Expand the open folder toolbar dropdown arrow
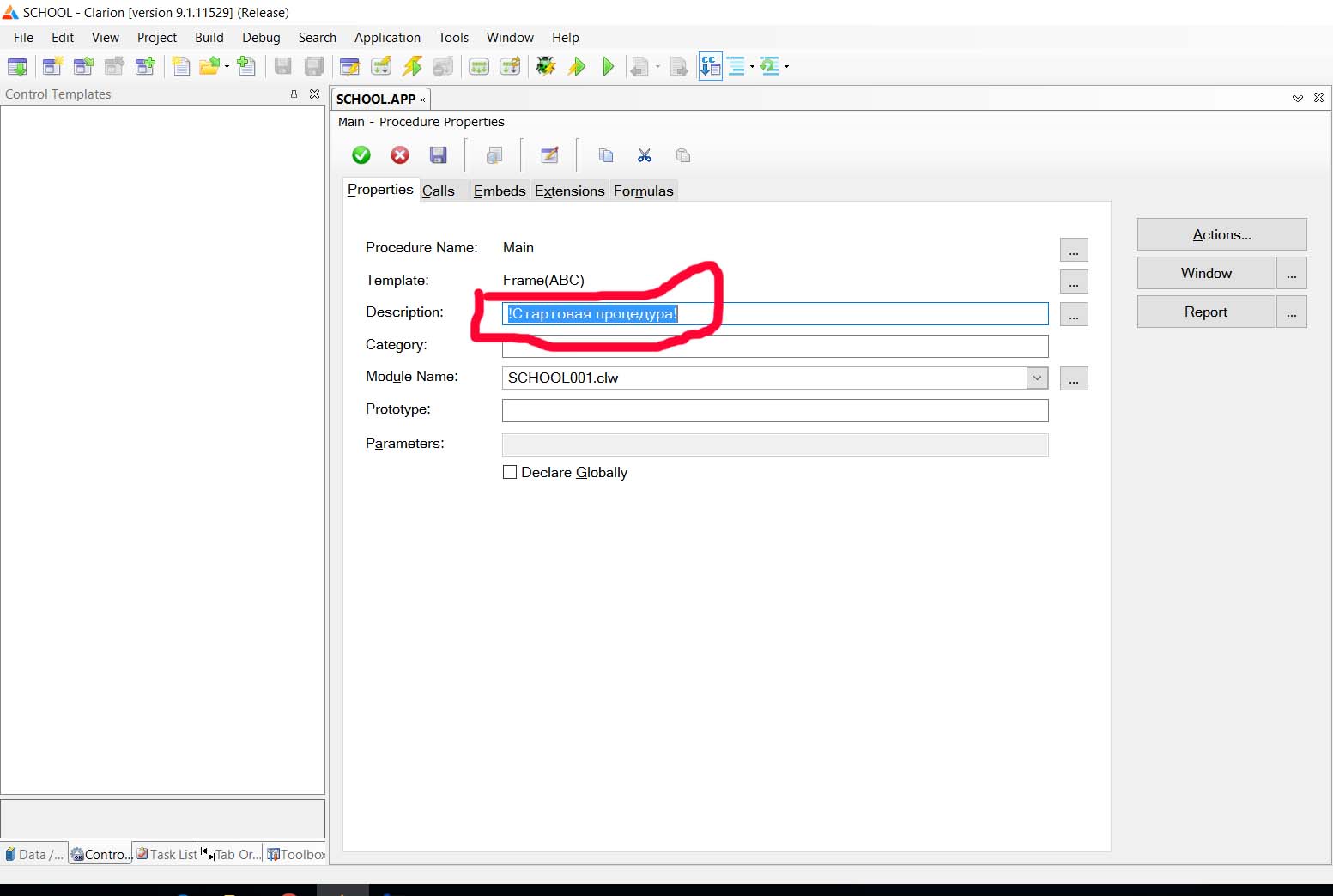Viewport: 1333px width, 896px height. click(227, 67)
